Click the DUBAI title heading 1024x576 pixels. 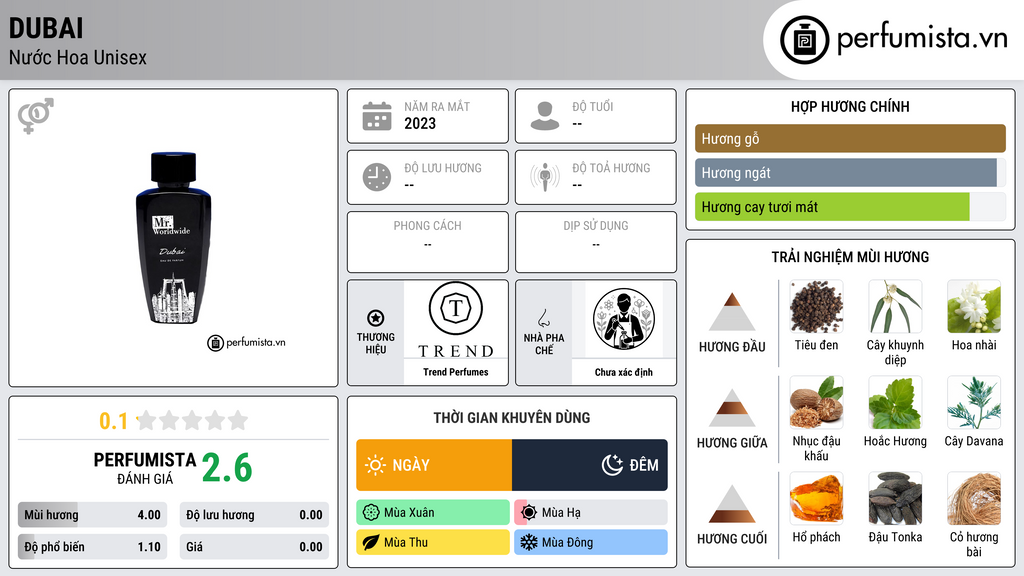coord(46,29)
